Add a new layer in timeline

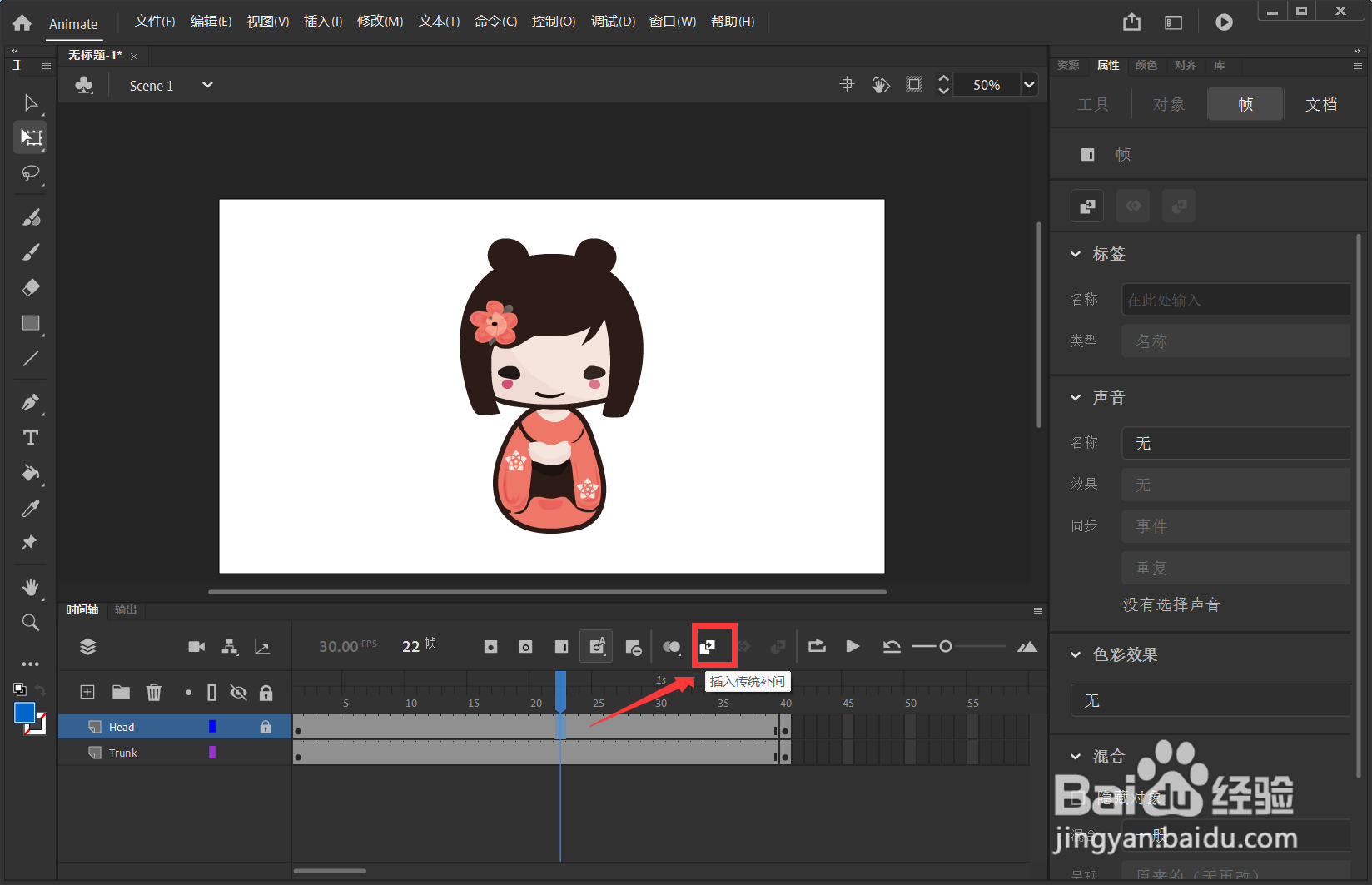(x=87, y=692)
